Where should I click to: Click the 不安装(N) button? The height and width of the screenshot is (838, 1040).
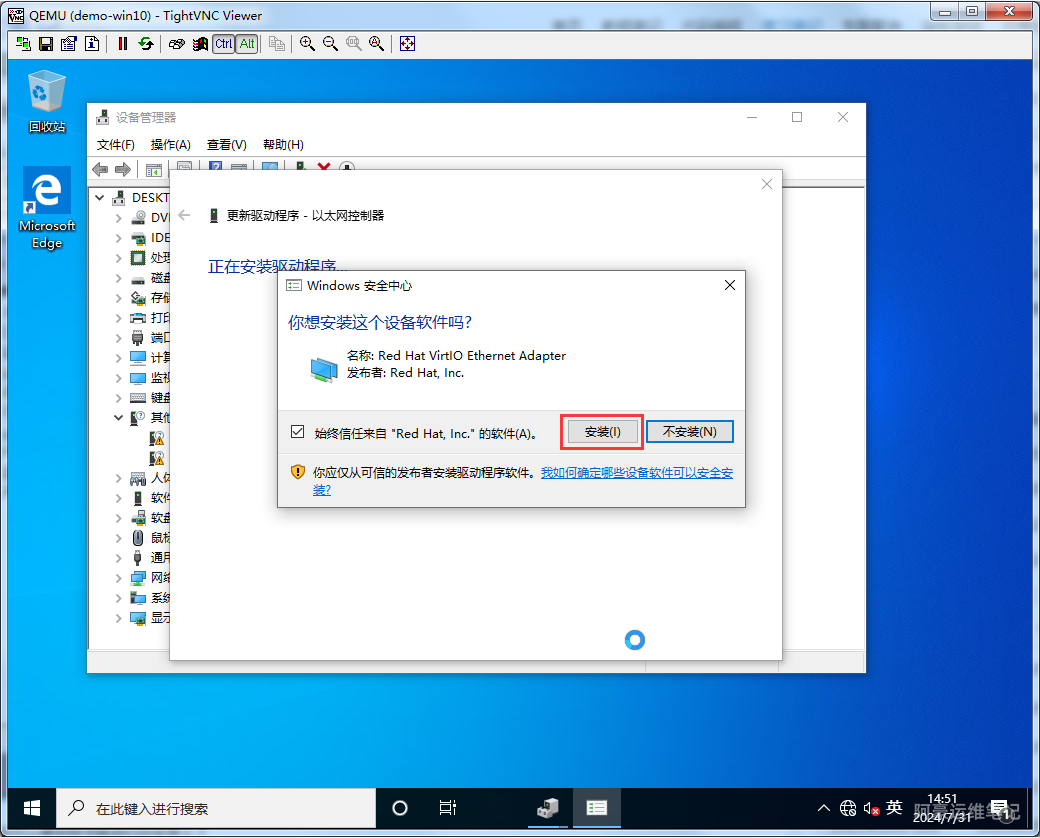(690, 432)
